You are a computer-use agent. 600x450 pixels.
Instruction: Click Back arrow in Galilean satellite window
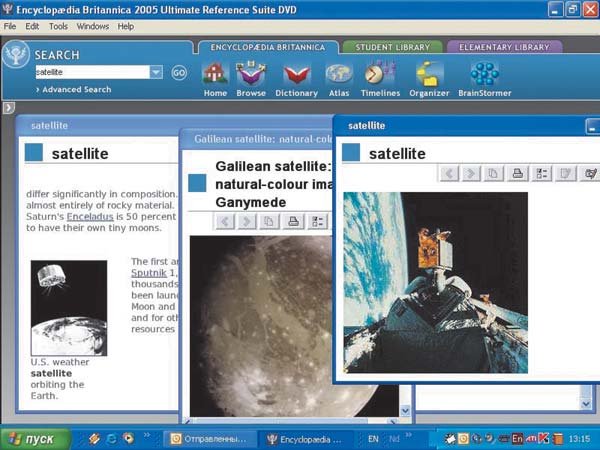[225, 221]
